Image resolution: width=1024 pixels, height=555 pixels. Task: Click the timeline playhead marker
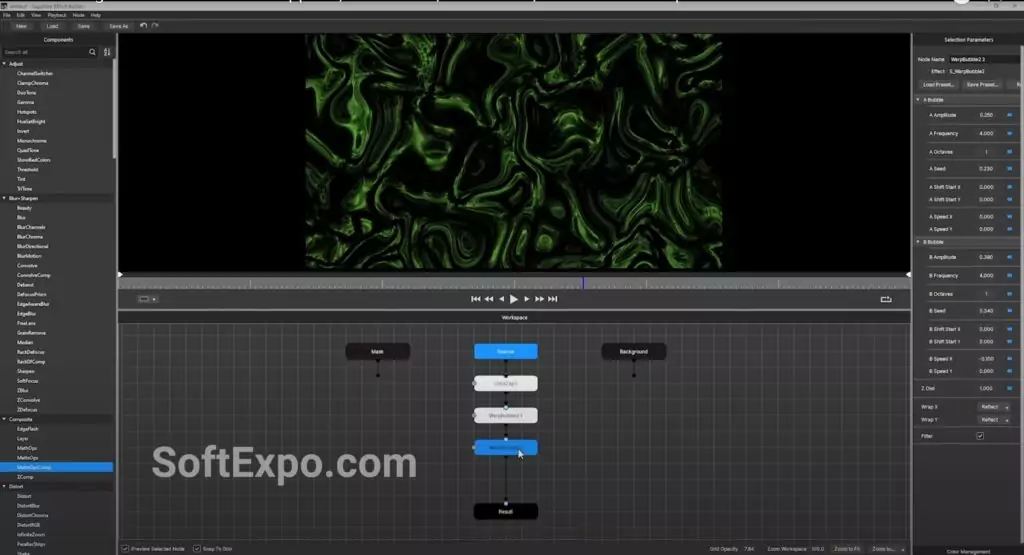[583, 283]
